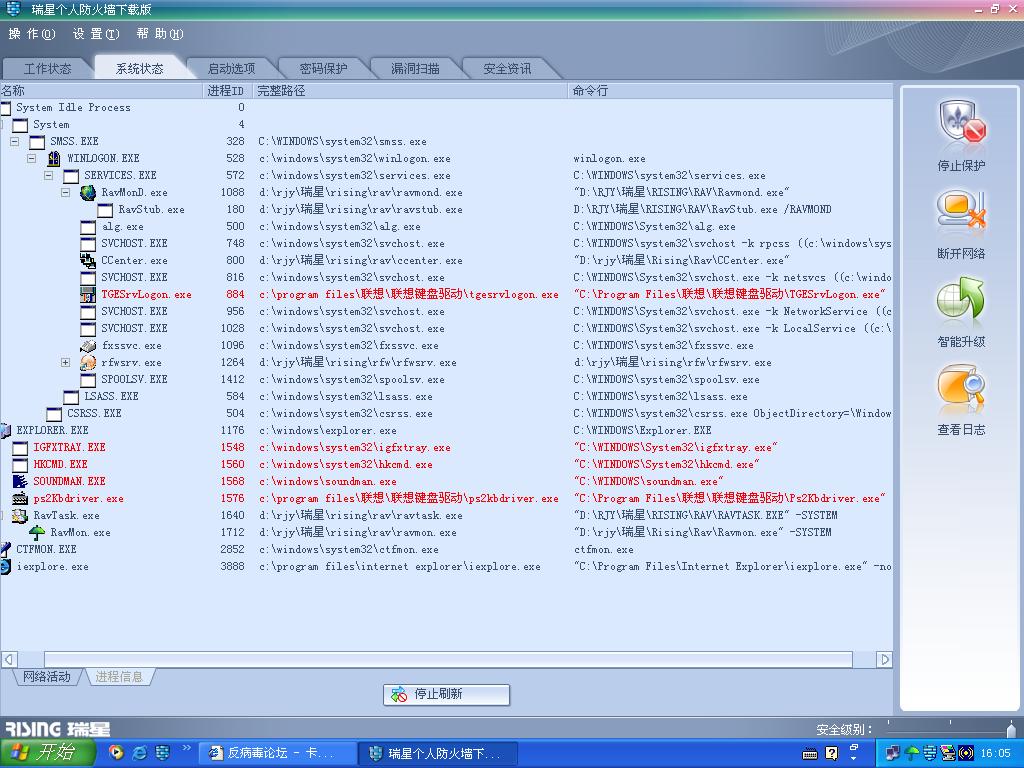
Task: Switch to the 安全资讯 tab
Action: [507, 69]
